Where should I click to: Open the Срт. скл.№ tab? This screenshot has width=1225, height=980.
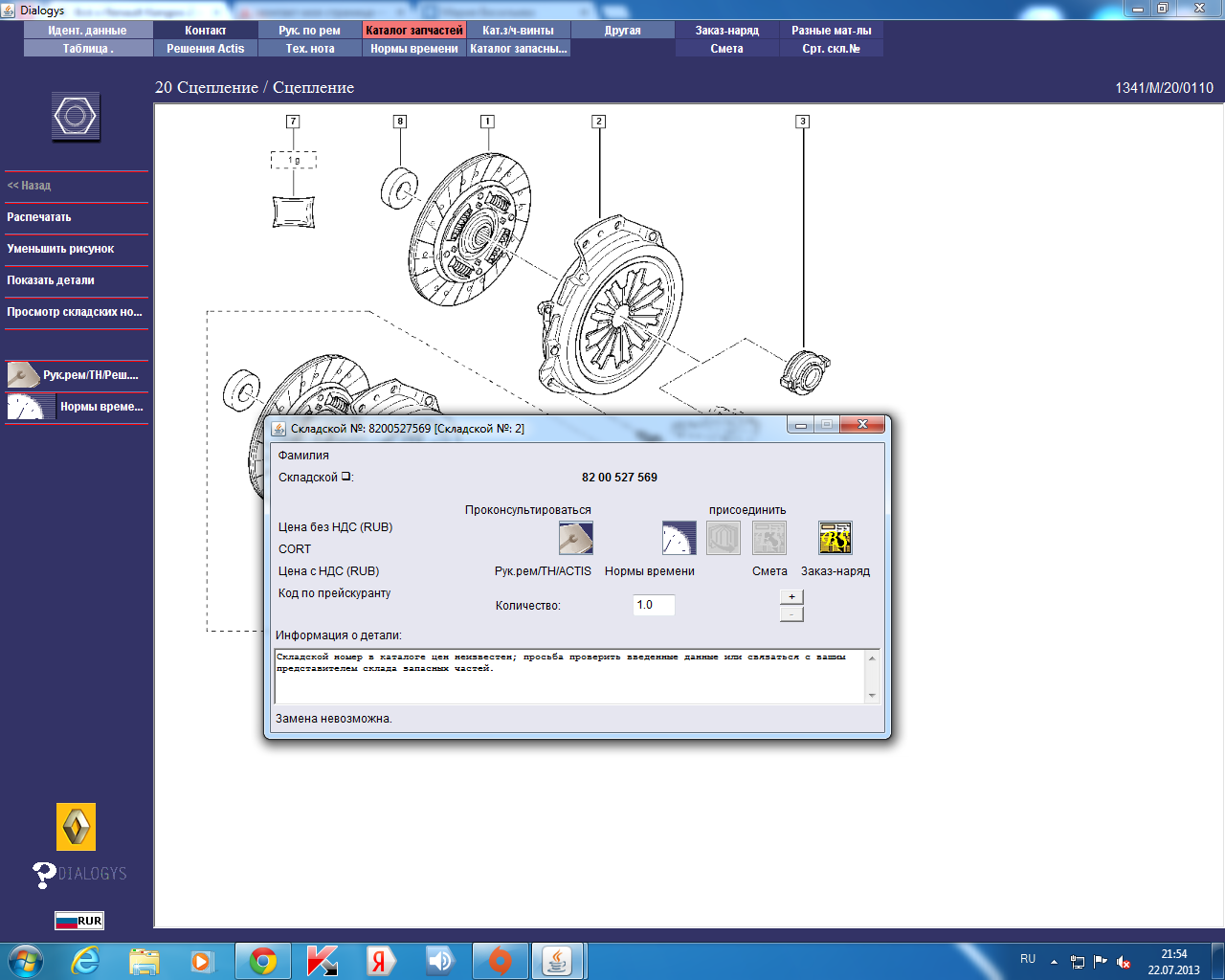point(832,49)
